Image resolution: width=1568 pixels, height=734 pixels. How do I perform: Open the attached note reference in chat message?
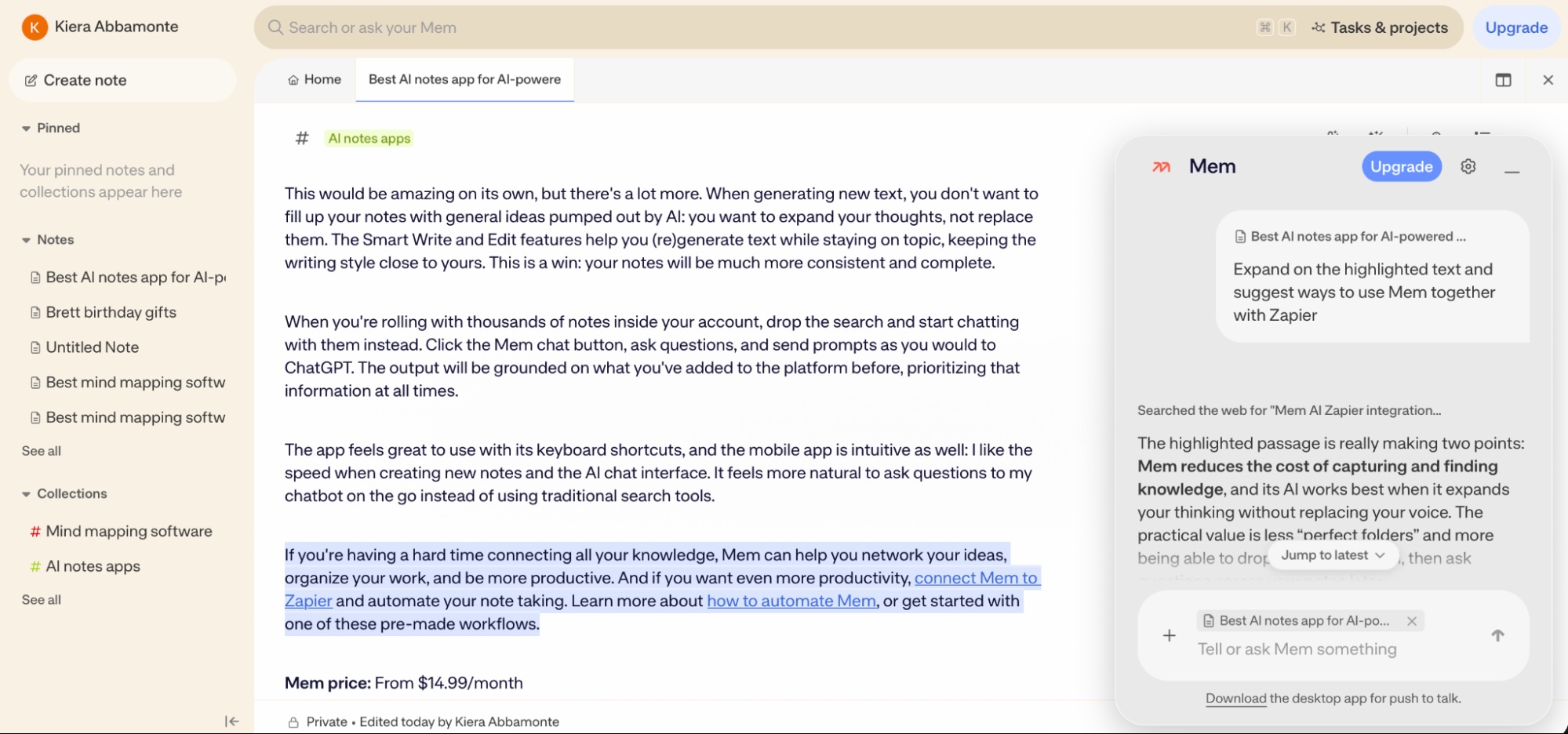(x=1349, y=236)
